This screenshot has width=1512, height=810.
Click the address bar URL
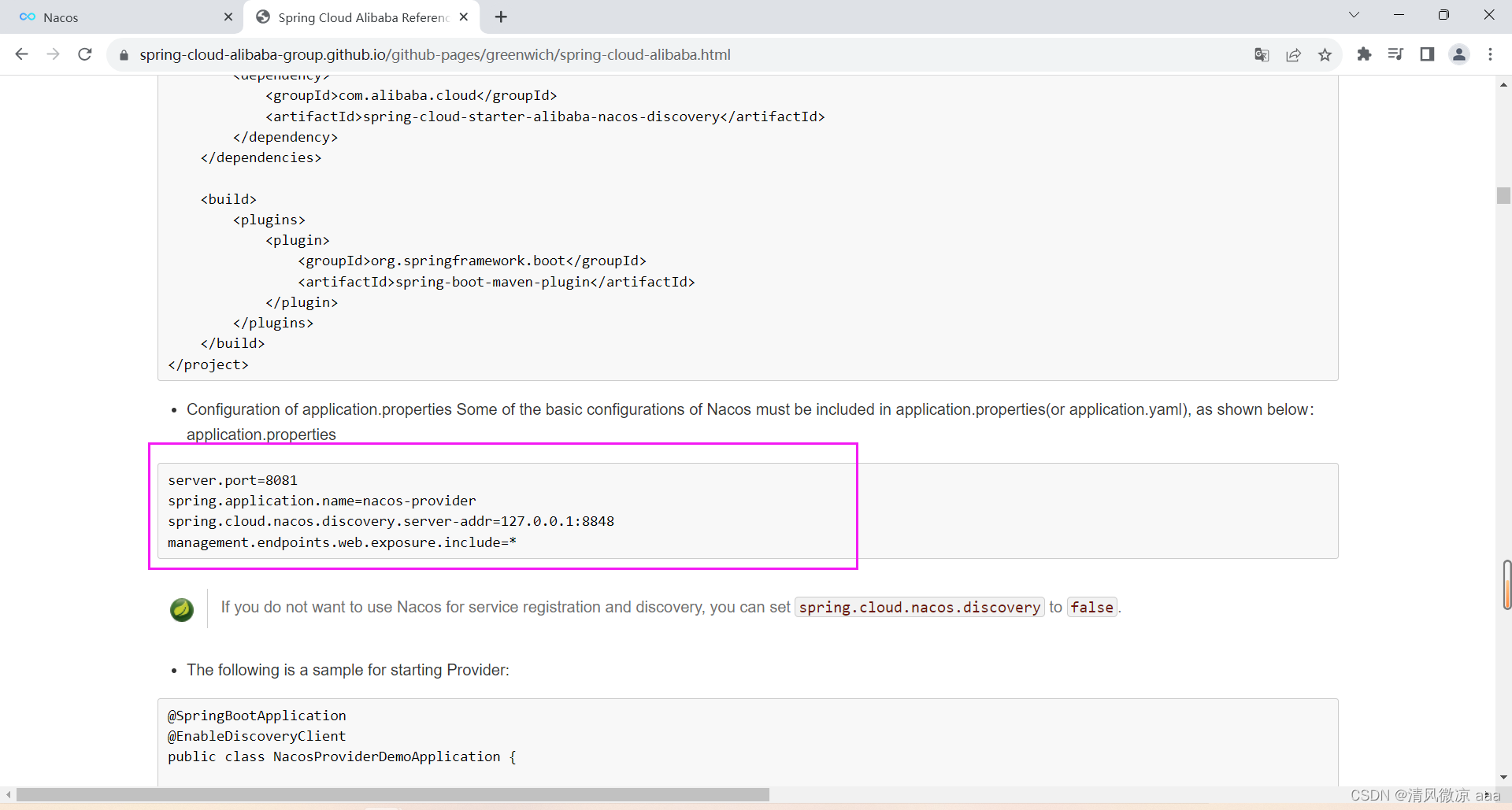coord(435,54)
